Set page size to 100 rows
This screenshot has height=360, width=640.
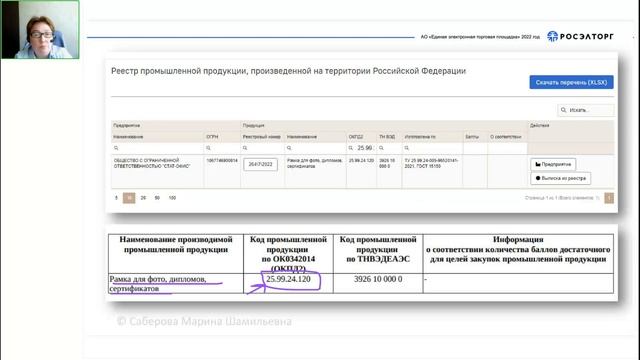pyautogui.click(x=172, y=198)
